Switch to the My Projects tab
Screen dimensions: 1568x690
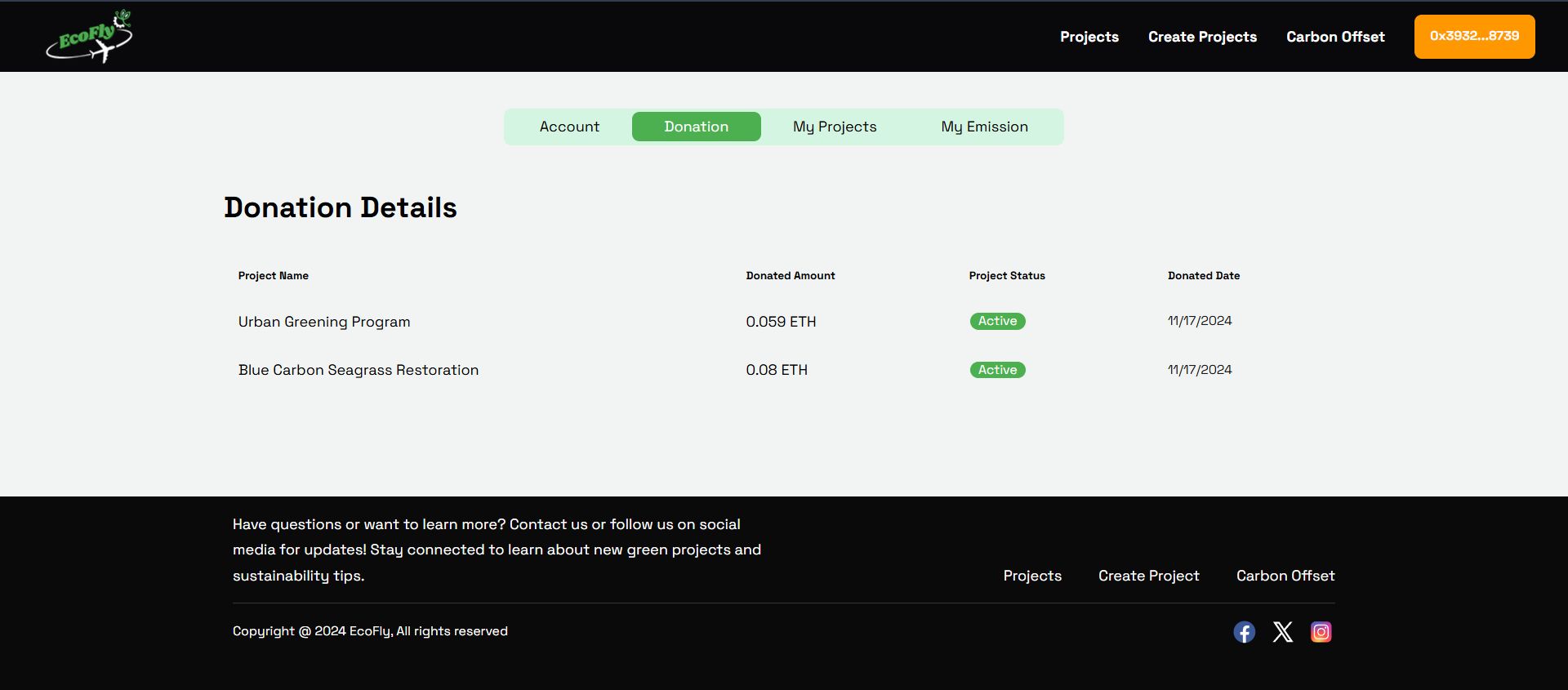pos(835,127)
